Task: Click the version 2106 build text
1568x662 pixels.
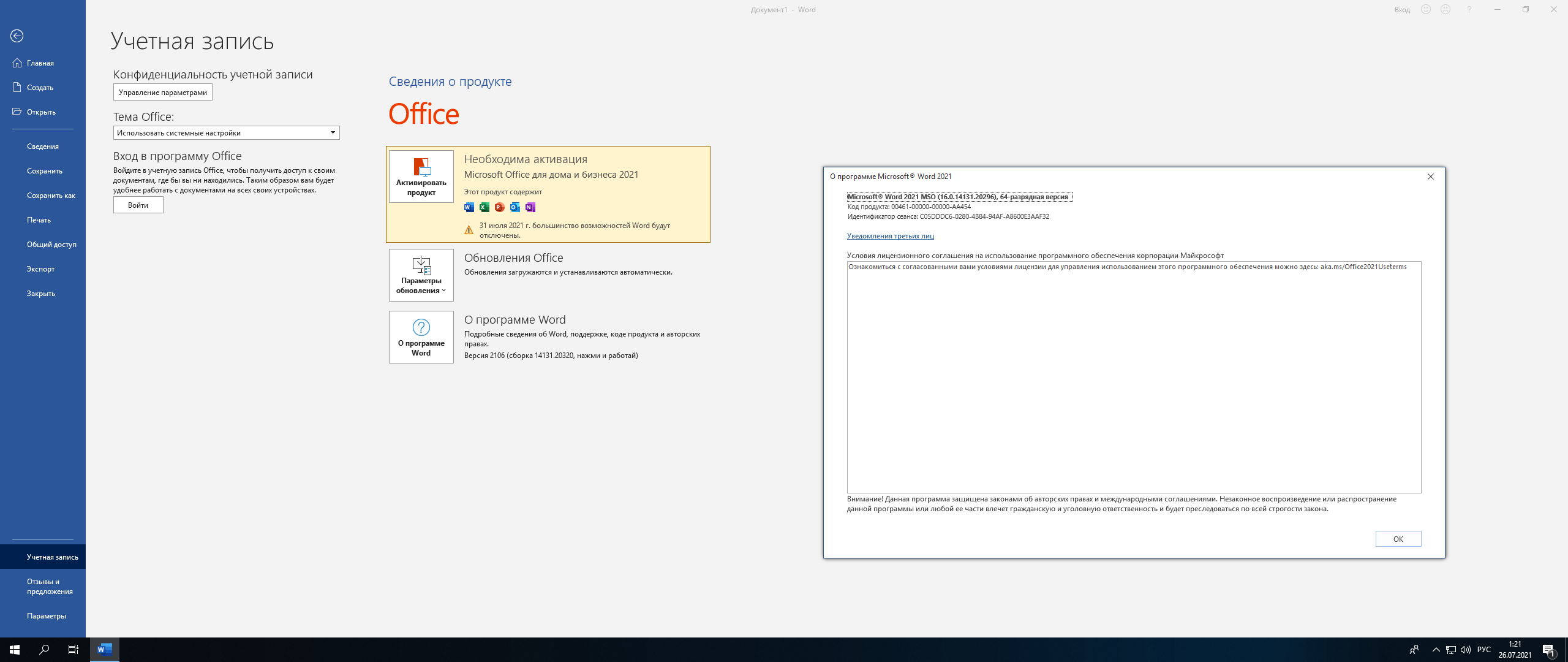Action: pyautogui.click(x=551, y=356)
